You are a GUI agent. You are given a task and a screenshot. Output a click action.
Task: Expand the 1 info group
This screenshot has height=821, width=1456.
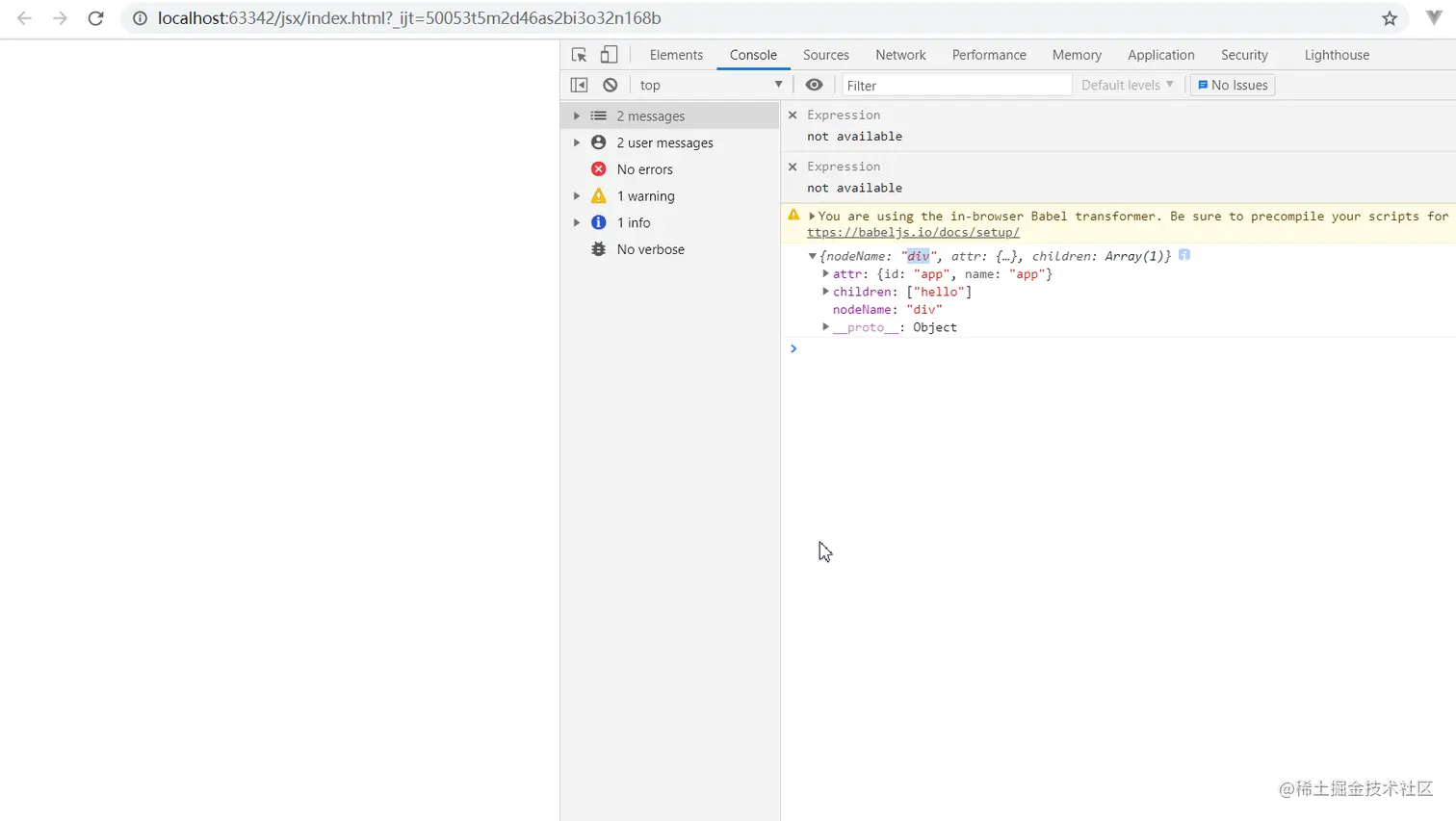[x=577, y=222]
